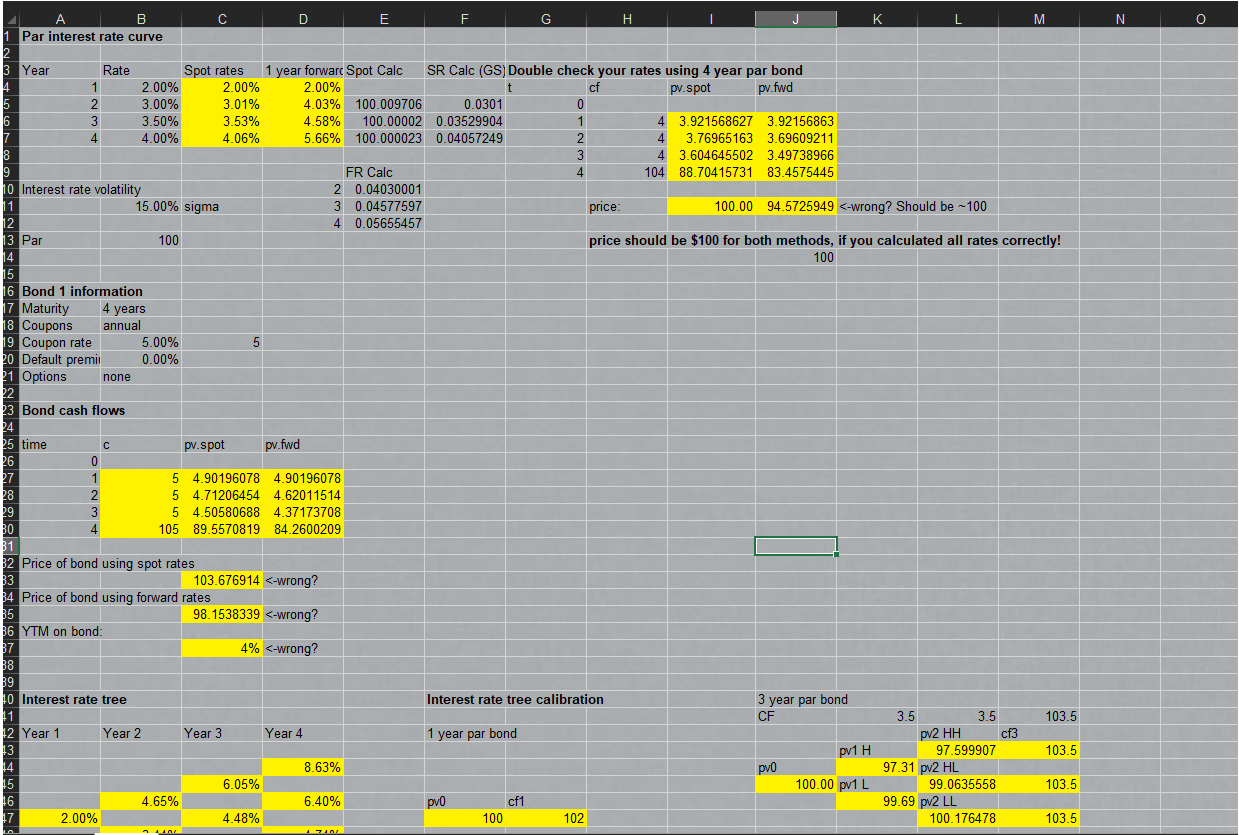This screenshot has width=1239, height=835.
Task: Click the active empty cell J31
Action: 796,546
